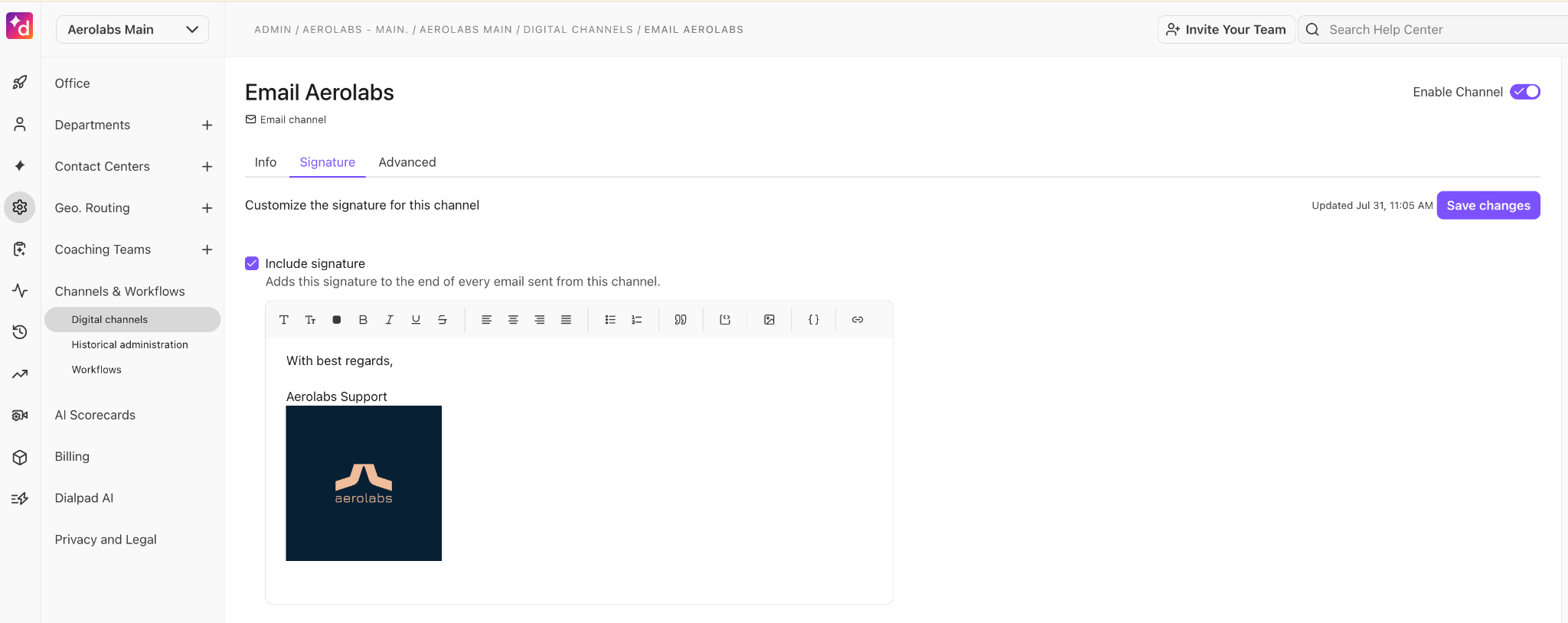
Task: Expand Departments with the plus button
Action: [x=207, y=125]
